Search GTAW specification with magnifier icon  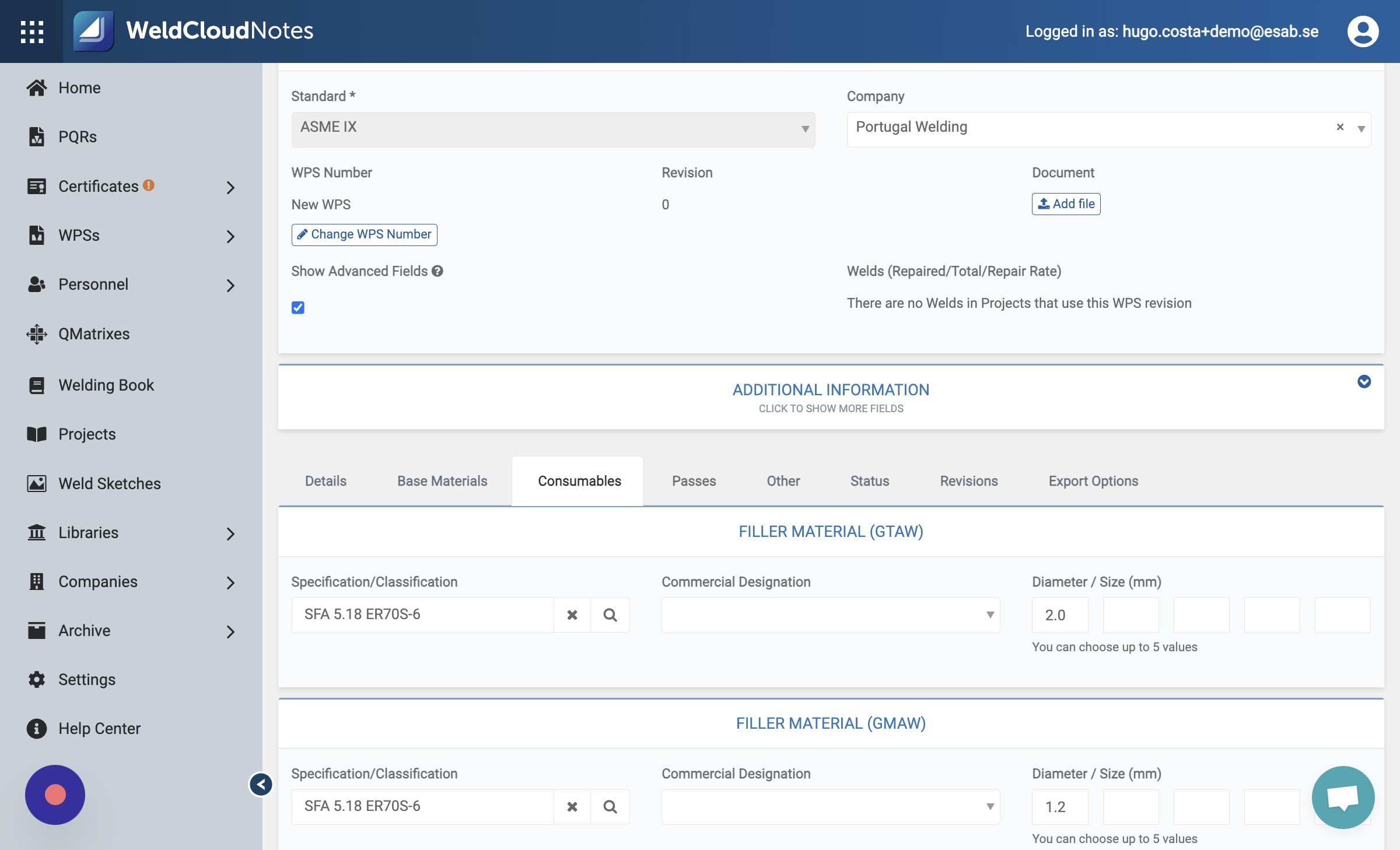click(610, 614)
